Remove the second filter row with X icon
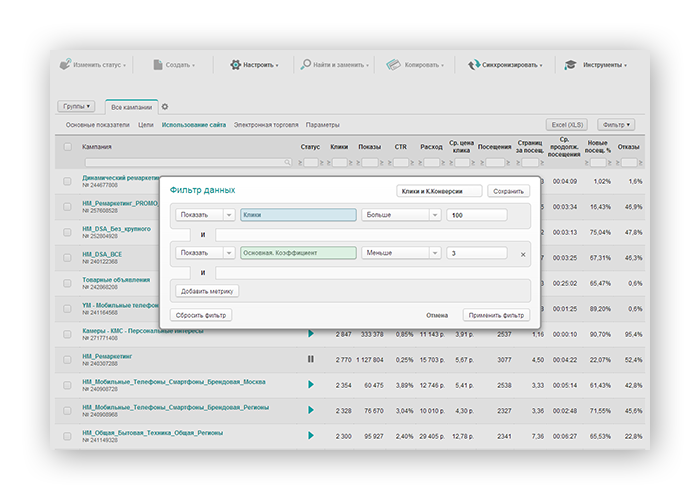 point(522,254)
